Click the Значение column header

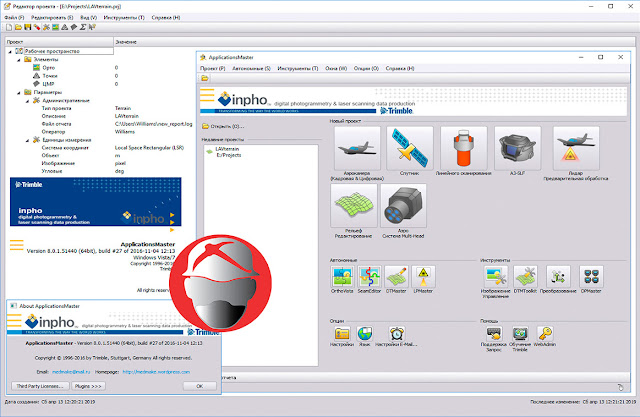pyautogui.click(x=373, y=42)
